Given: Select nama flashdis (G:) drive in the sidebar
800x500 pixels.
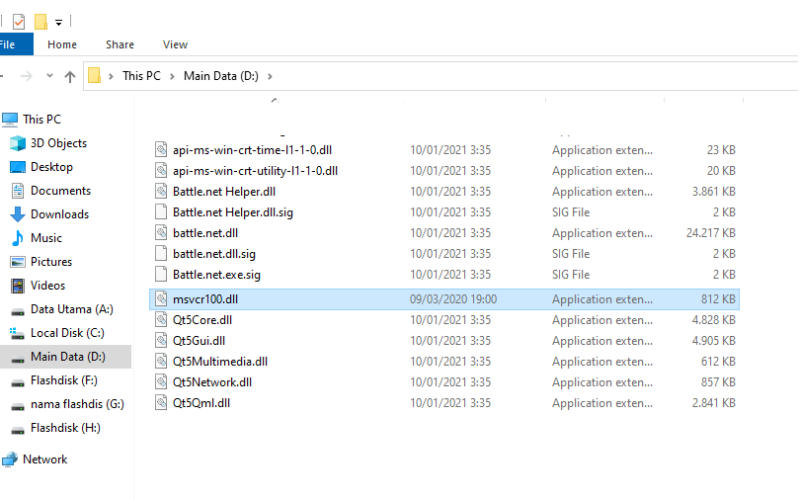Looking at the screenshot, I should click(77, 404).
